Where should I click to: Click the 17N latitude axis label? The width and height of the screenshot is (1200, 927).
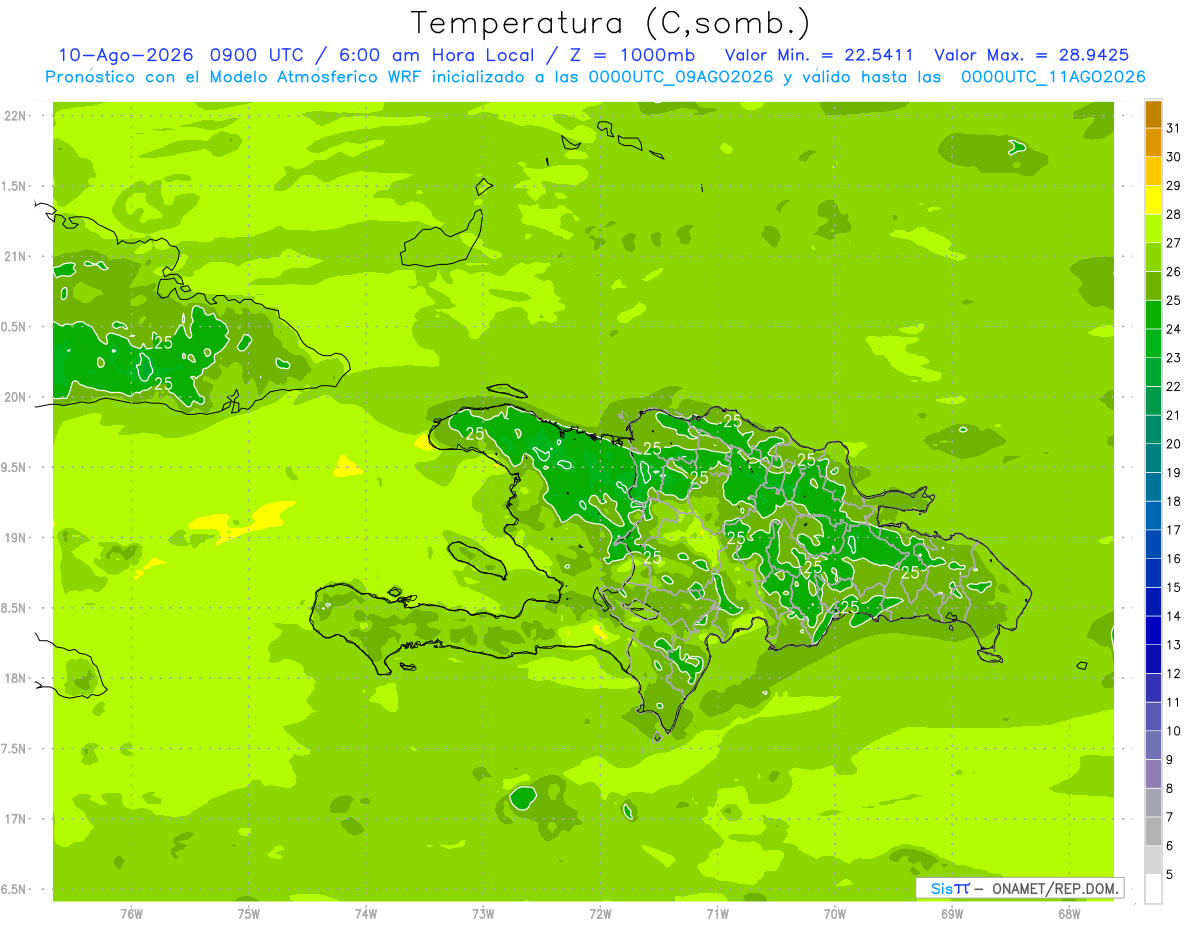pos(16,819)
